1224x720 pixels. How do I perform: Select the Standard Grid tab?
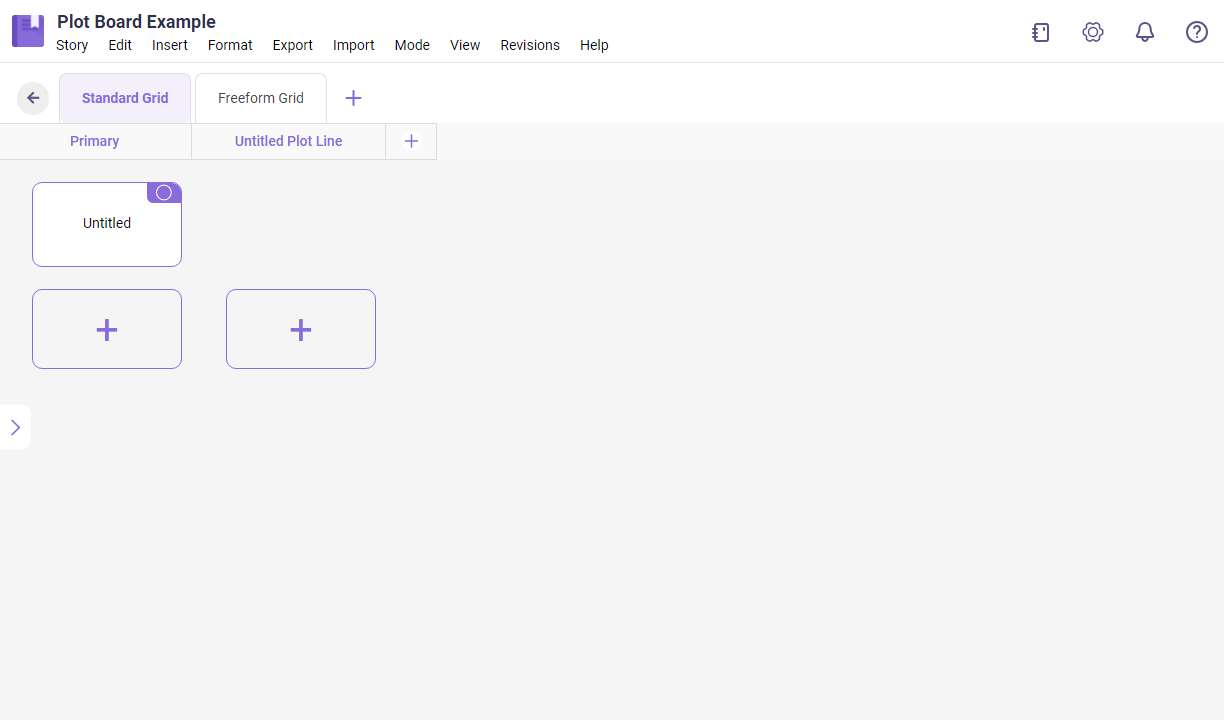pyautogui.click(x=125, y=98)
